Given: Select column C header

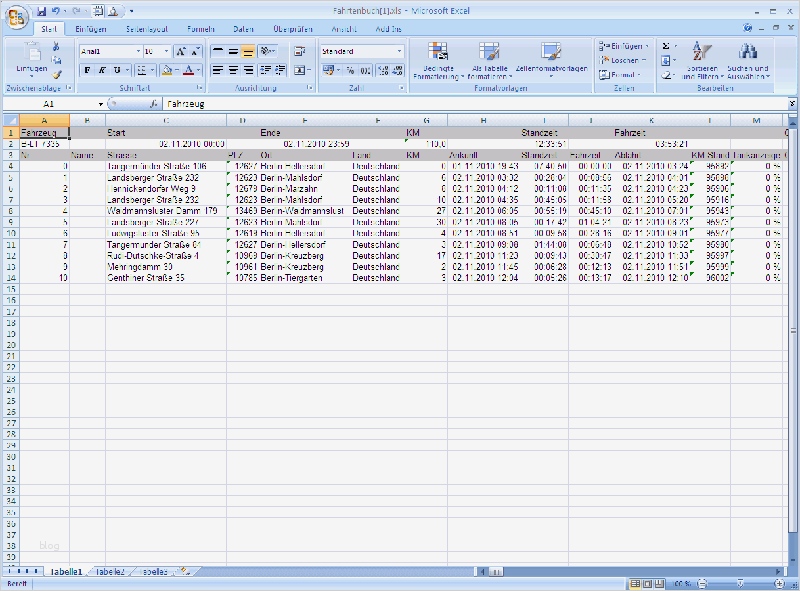Looking at the screenshot, I should point(166,120).
